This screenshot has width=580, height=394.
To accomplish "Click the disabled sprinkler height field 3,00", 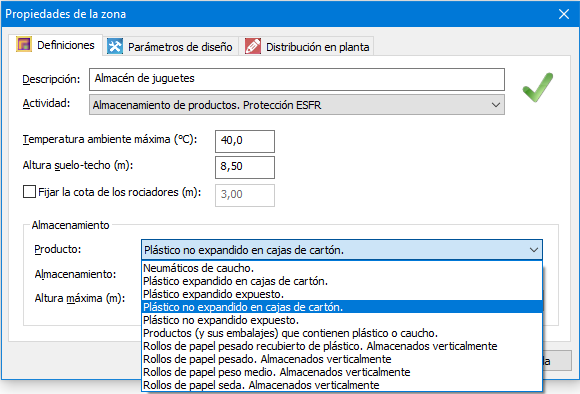I will coord(245,195).
